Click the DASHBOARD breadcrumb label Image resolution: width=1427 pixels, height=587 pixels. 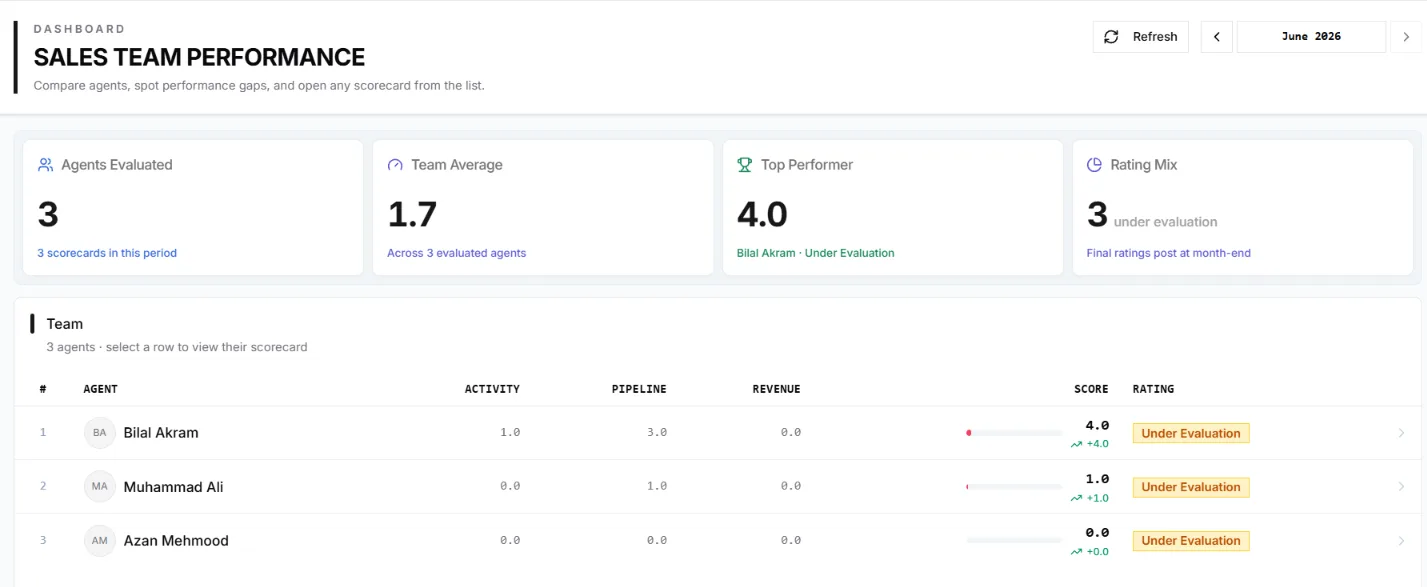point(79,29)
